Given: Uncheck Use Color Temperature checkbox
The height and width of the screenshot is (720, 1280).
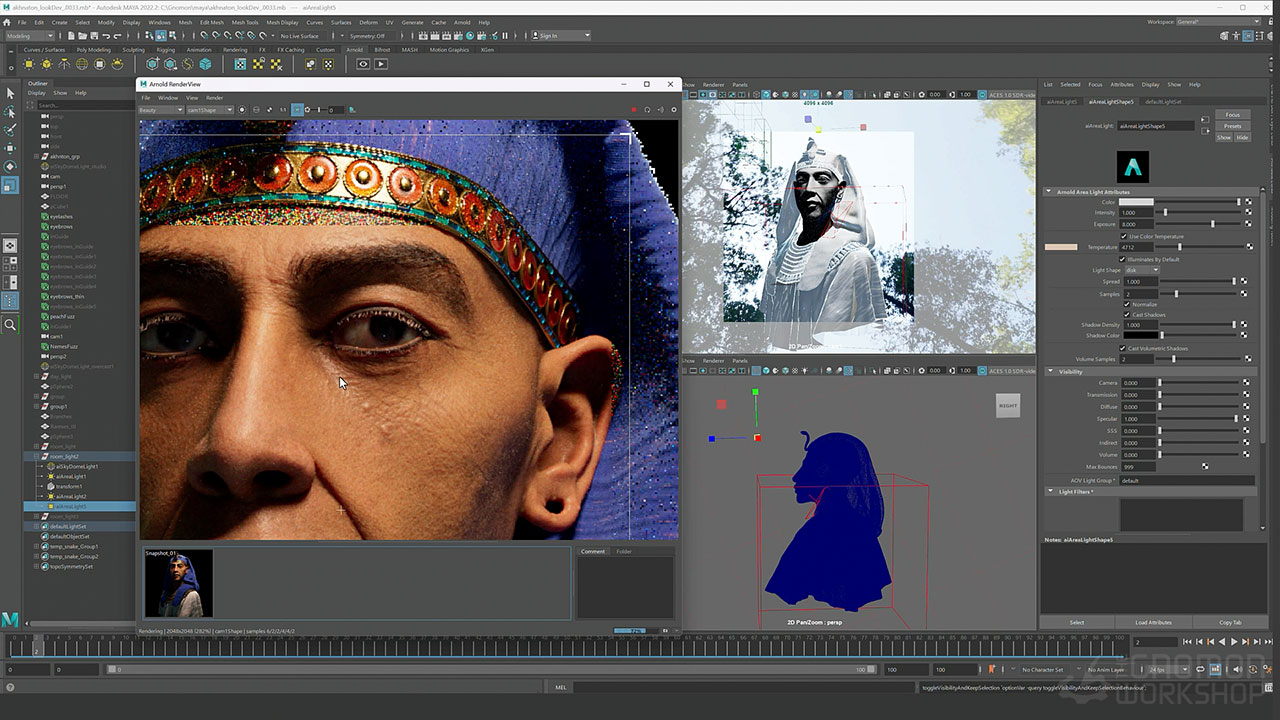Looking at the screenshot, I should [1125, 236].
